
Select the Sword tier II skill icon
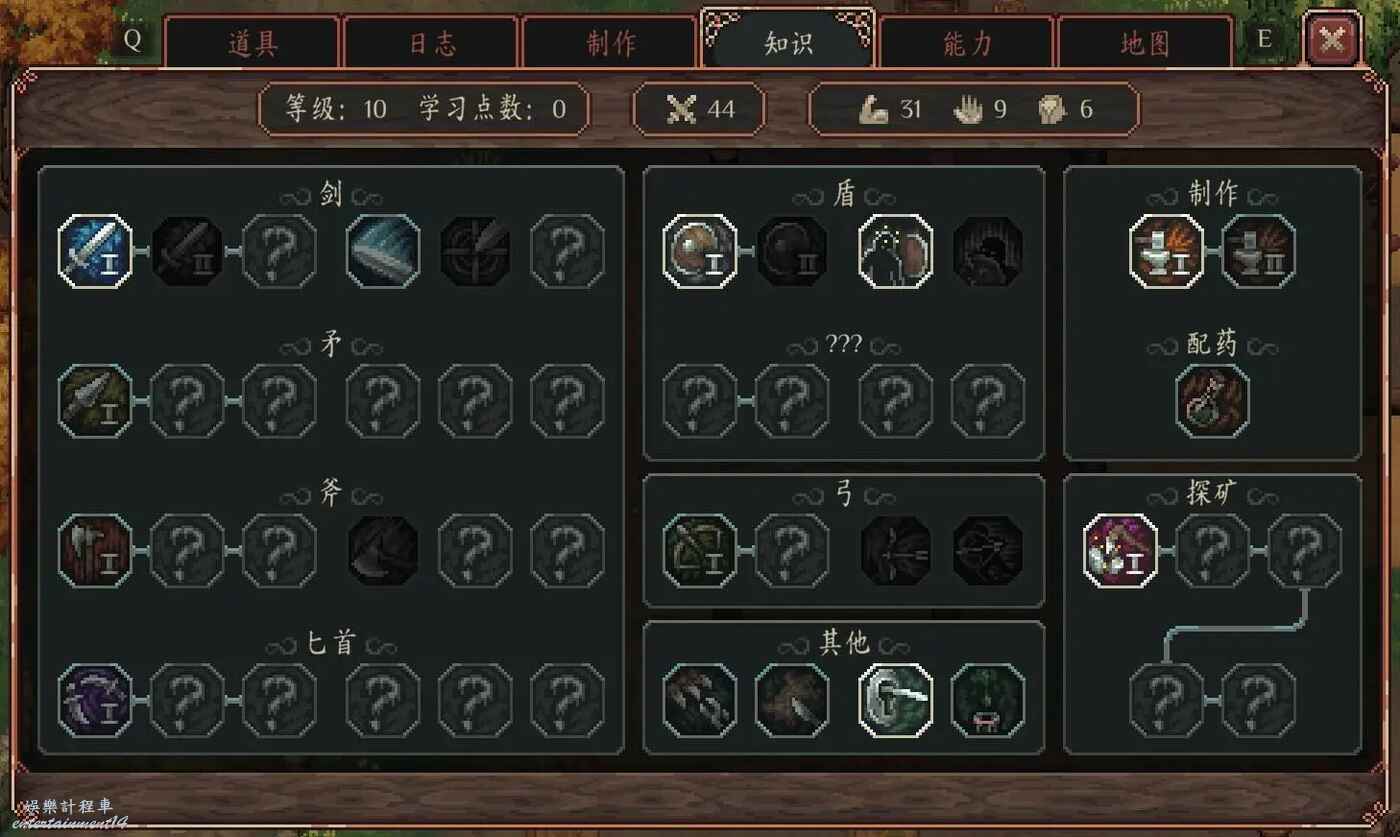pyautogui.click(x=187, y=251)
